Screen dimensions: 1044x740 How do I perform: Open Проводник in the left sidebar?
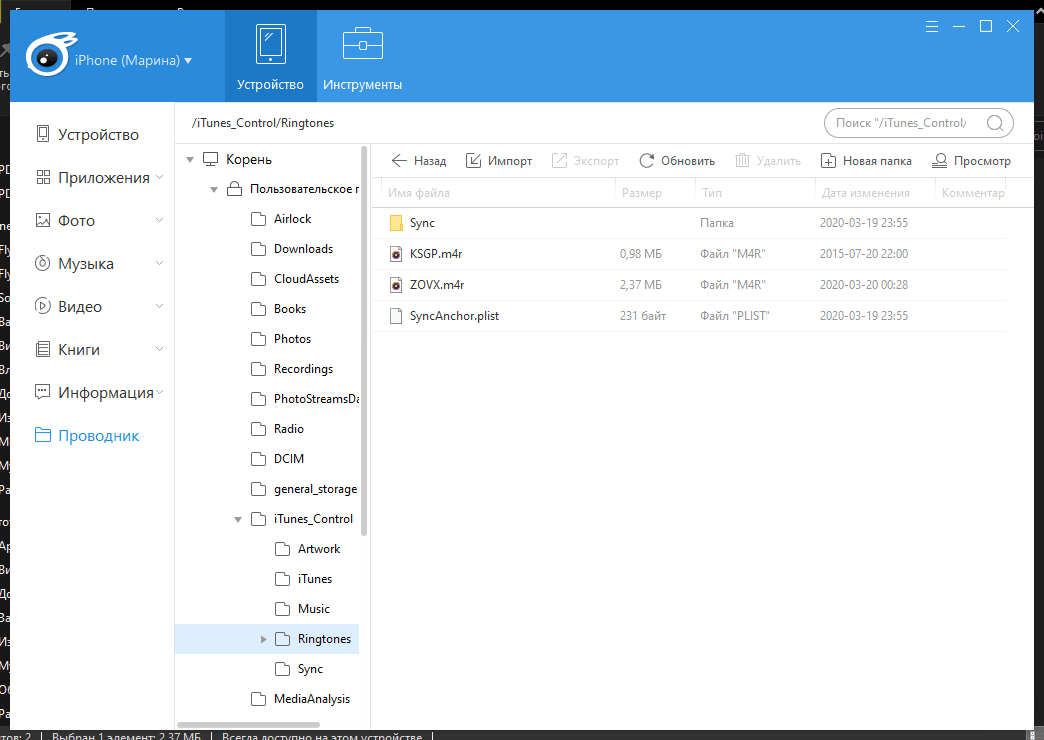coord(98,436)
